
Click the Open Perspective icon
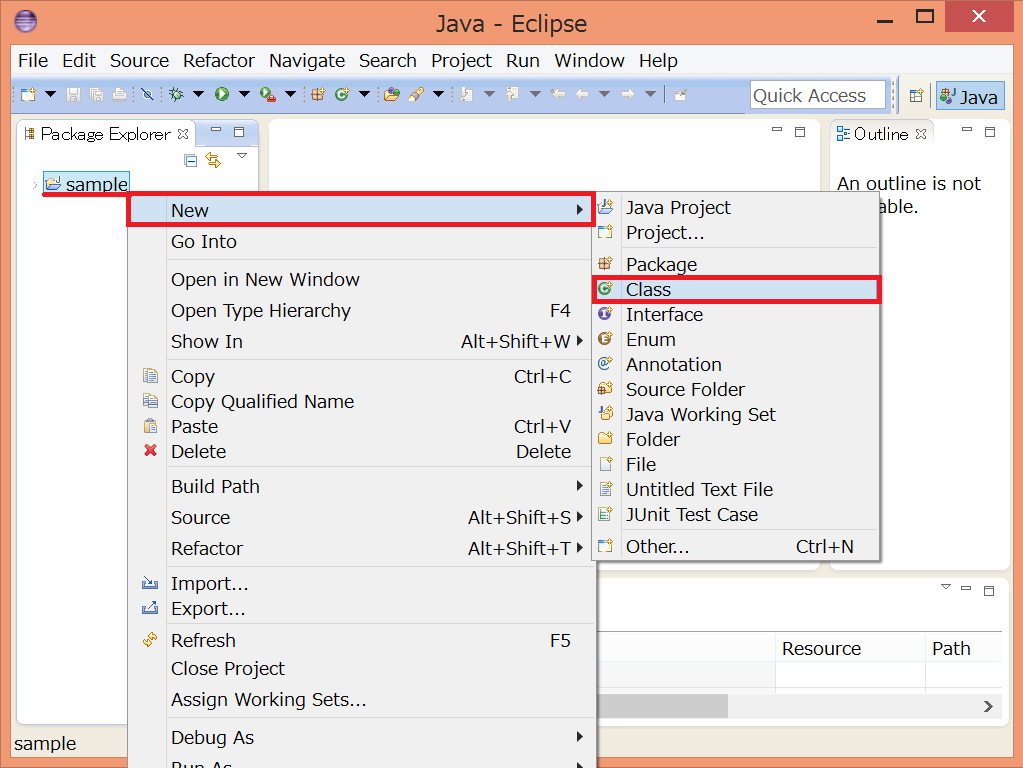(916, 96)
